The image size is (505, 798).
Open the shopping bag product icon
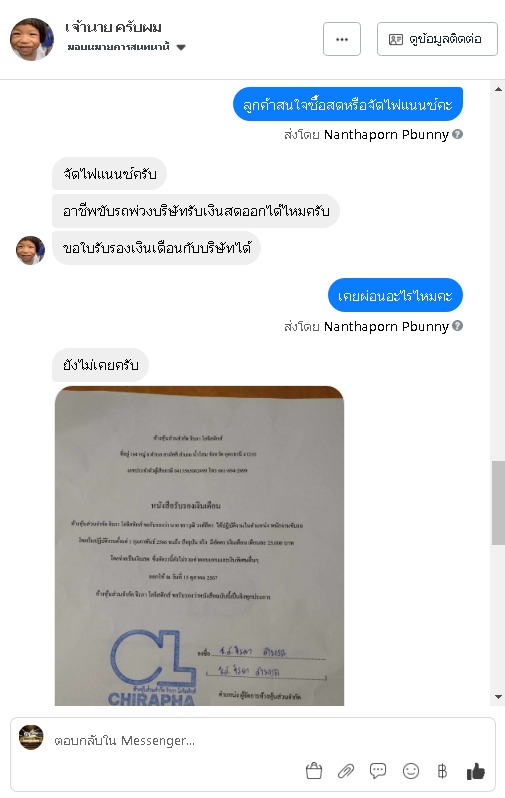click(x=314, y=771)
